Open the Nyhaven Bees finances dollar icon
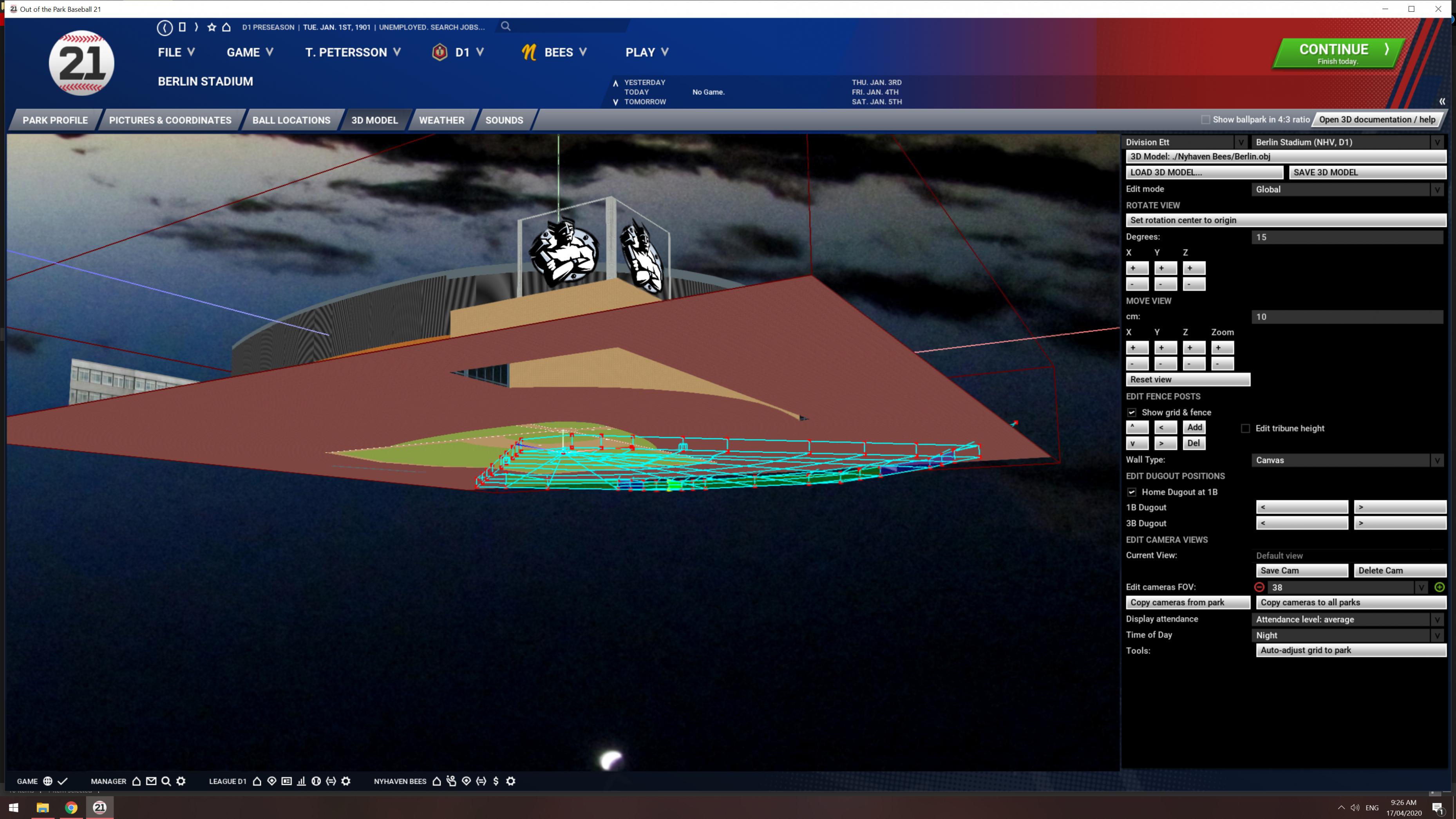Image resolution: width=1456 pixels, height=819 pixels. pos(496,781)
